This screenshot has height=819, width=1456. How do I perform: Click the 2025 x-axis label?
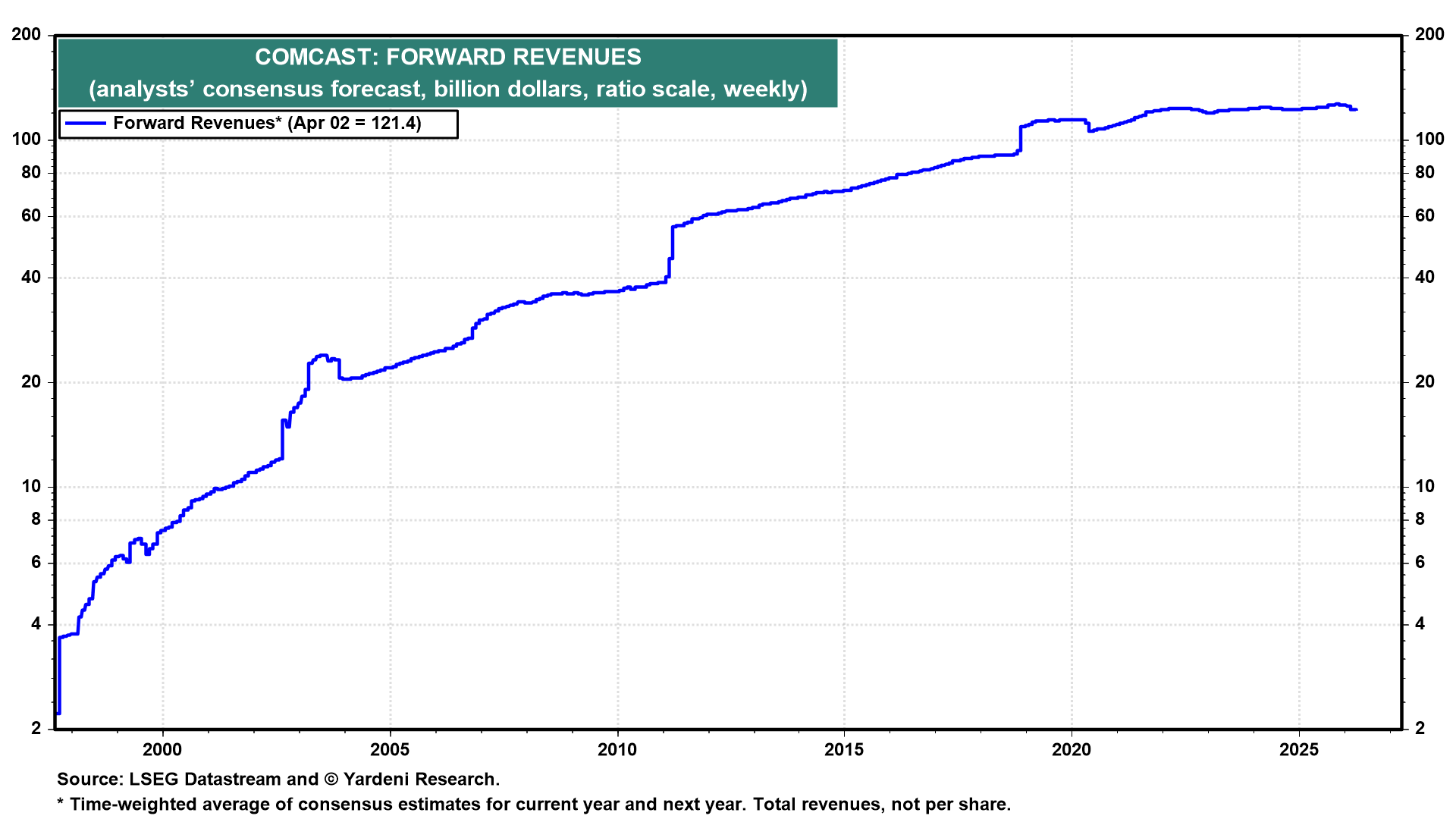tap(1299, 750)
